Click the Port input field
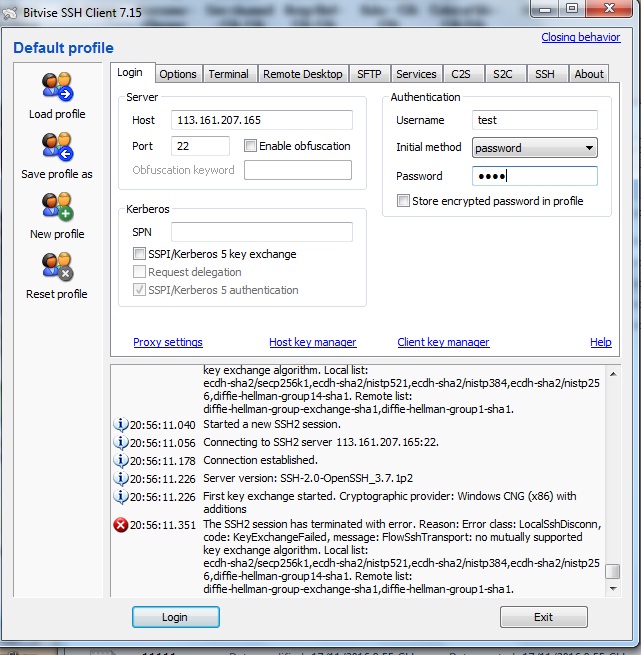Image resolution: width=641 pixels, height=655 pixels. [x=200, y=146]
